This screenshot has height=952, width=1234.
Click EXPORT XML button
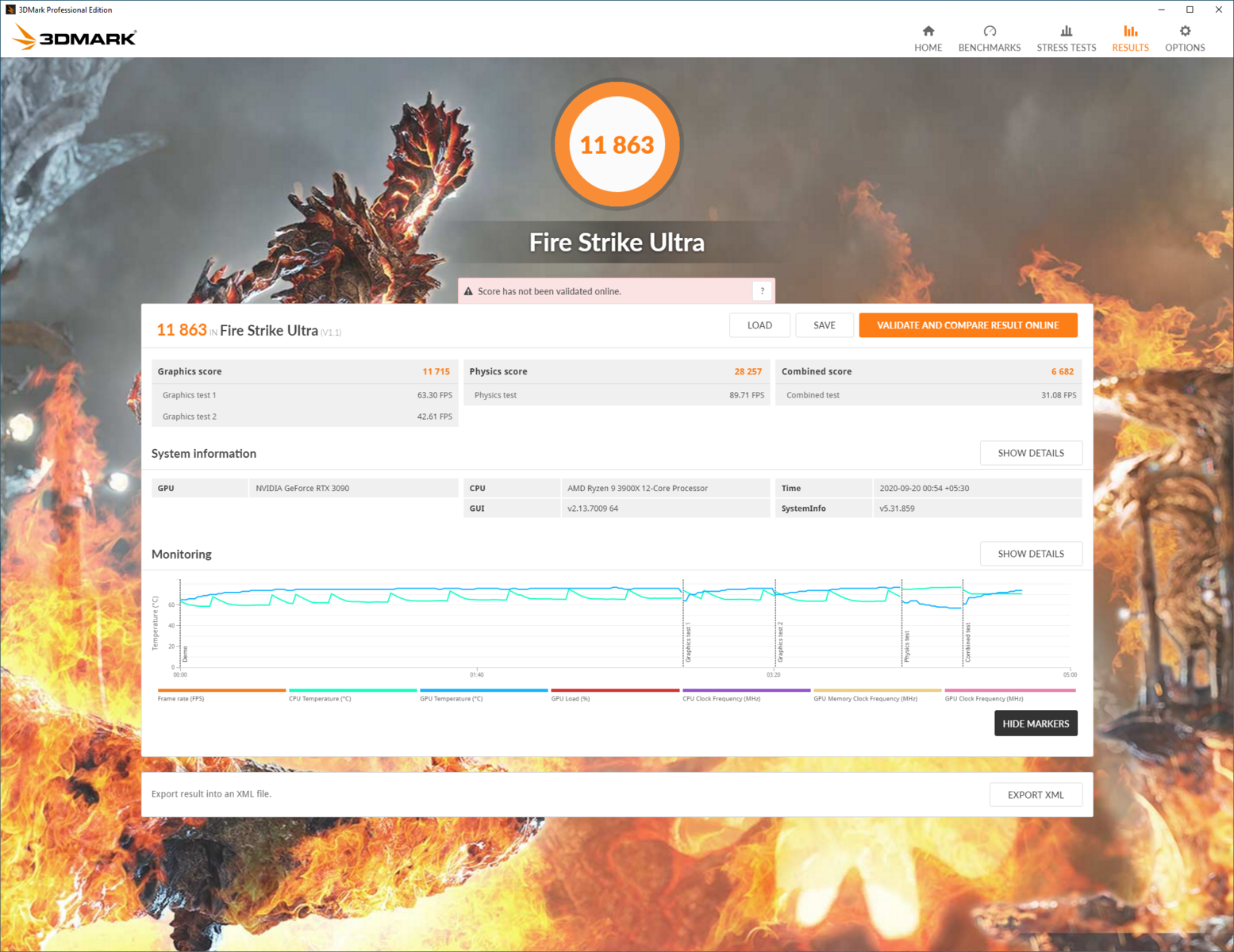(x=1036, y=795)
